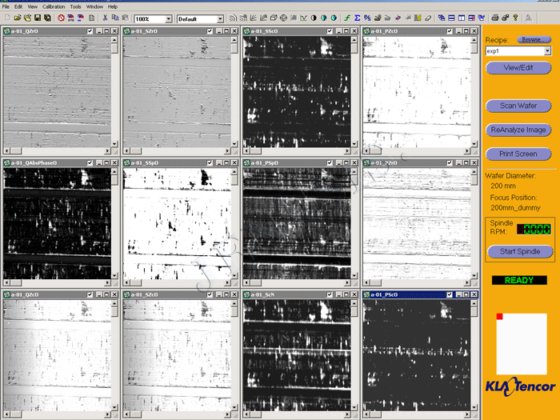Click the ReAnalyze Image button
560x420 pixels.
[519, 130]
